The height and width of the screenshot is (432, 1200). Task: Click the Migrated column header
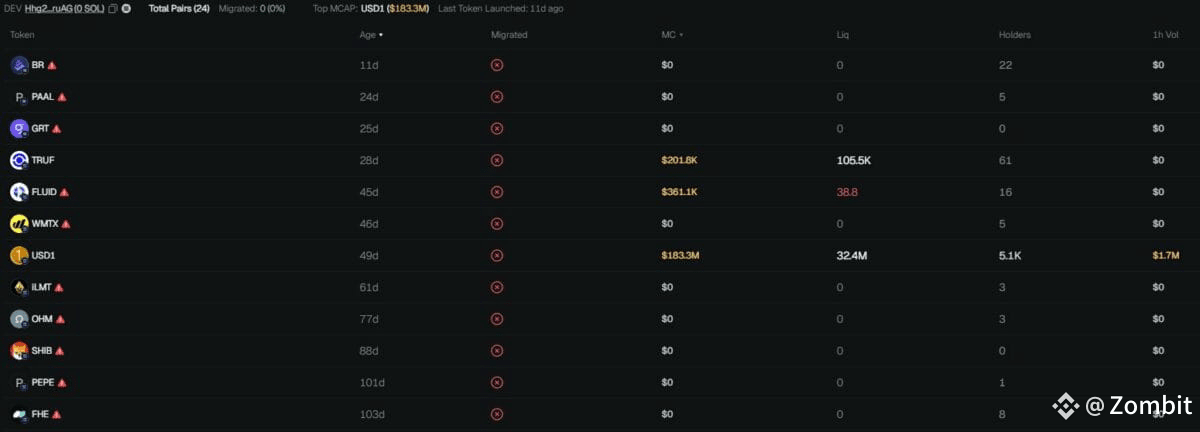509,35
